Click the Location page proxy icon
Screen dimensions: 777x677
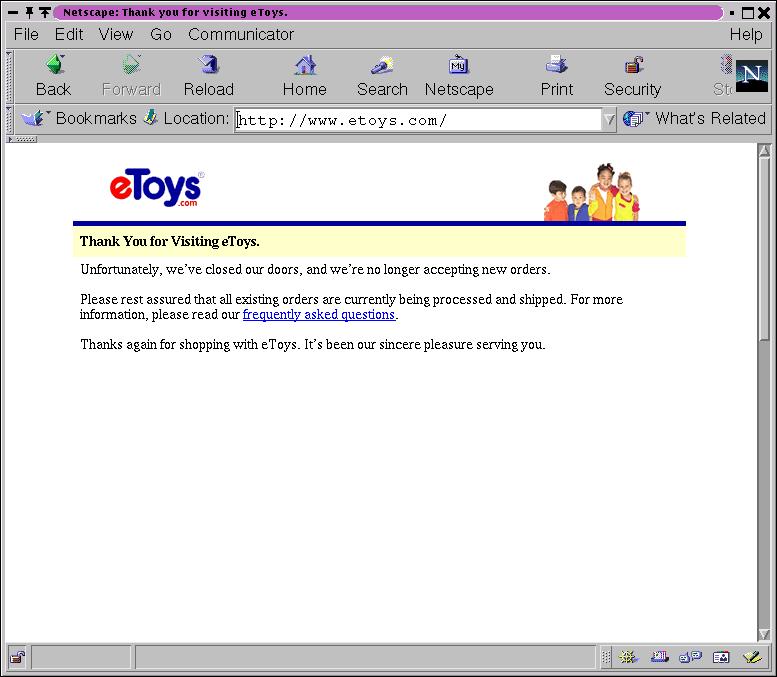[x=151, y=118]
